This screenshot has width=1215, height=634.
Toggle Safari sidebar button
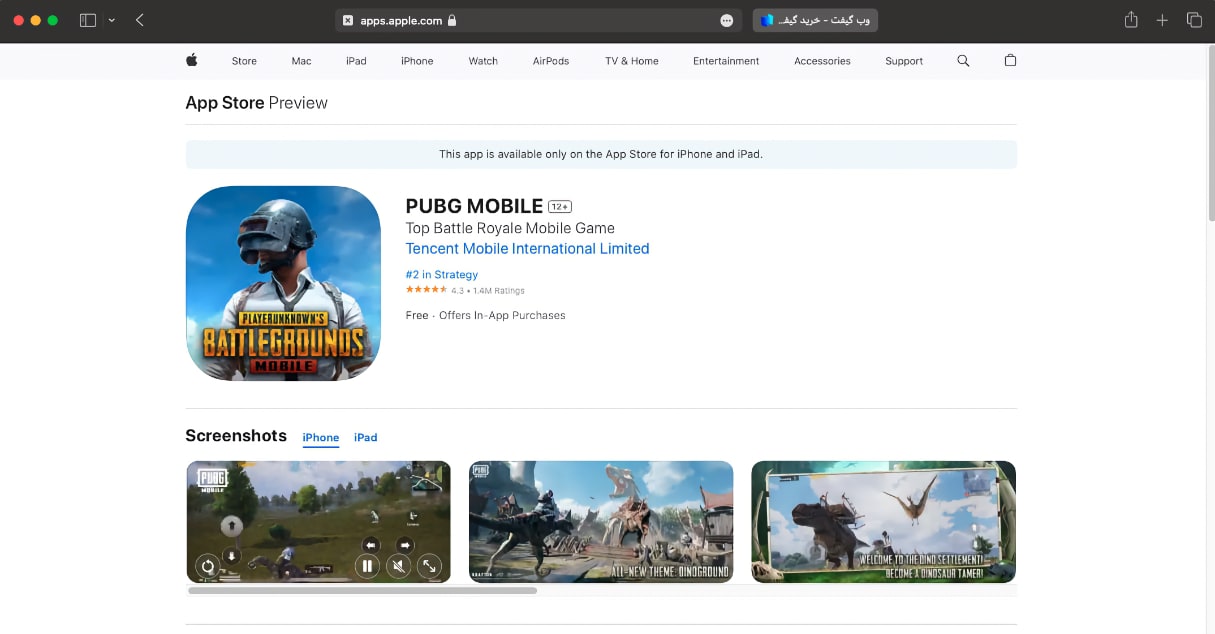[88, 20]
